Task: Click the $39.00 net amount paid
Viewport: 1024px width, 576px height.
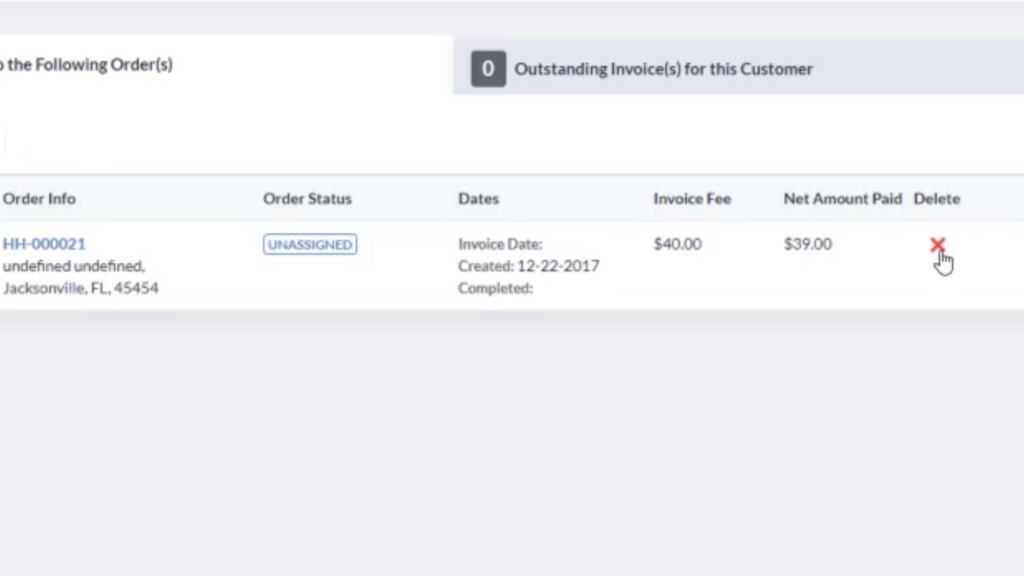Action: click(807, 244)
